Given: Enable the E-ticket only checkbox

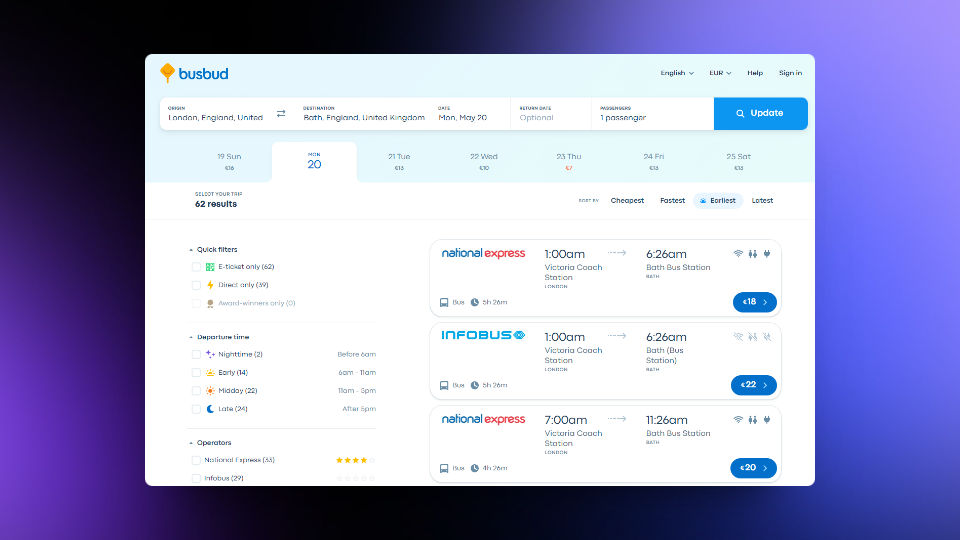Looking at the screenshot, I should click(x=196, y=267).
